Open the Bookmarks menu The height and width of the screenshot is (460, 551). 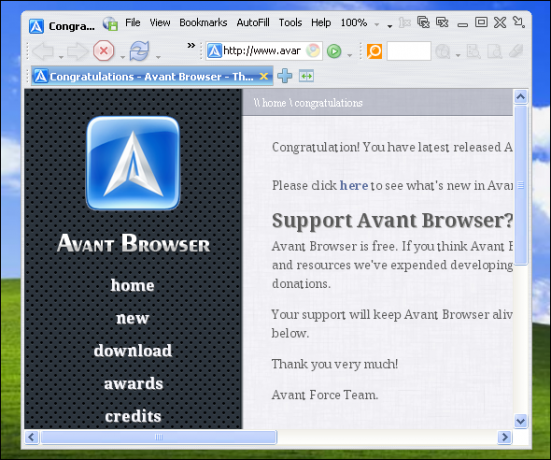[203, 22]
